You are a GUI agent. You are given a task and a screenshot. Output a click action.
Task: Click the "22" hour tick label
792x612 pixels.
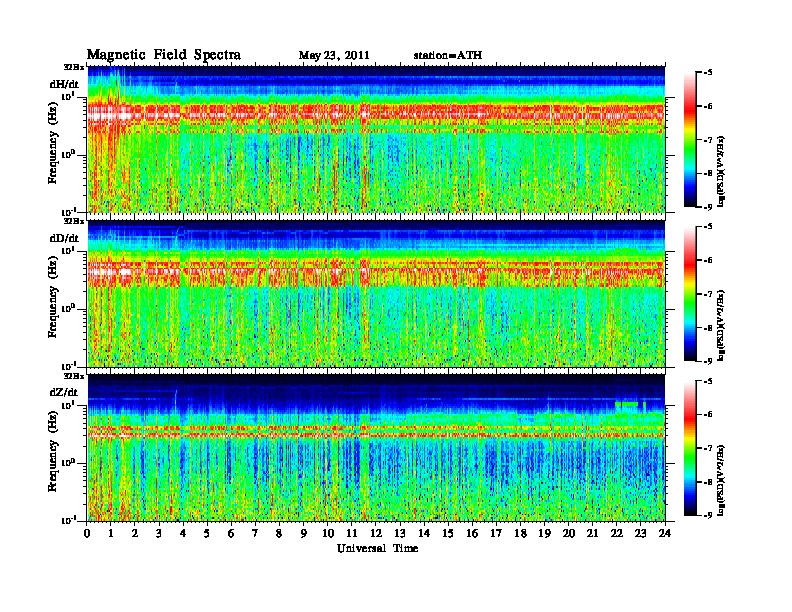pos(617,534)
